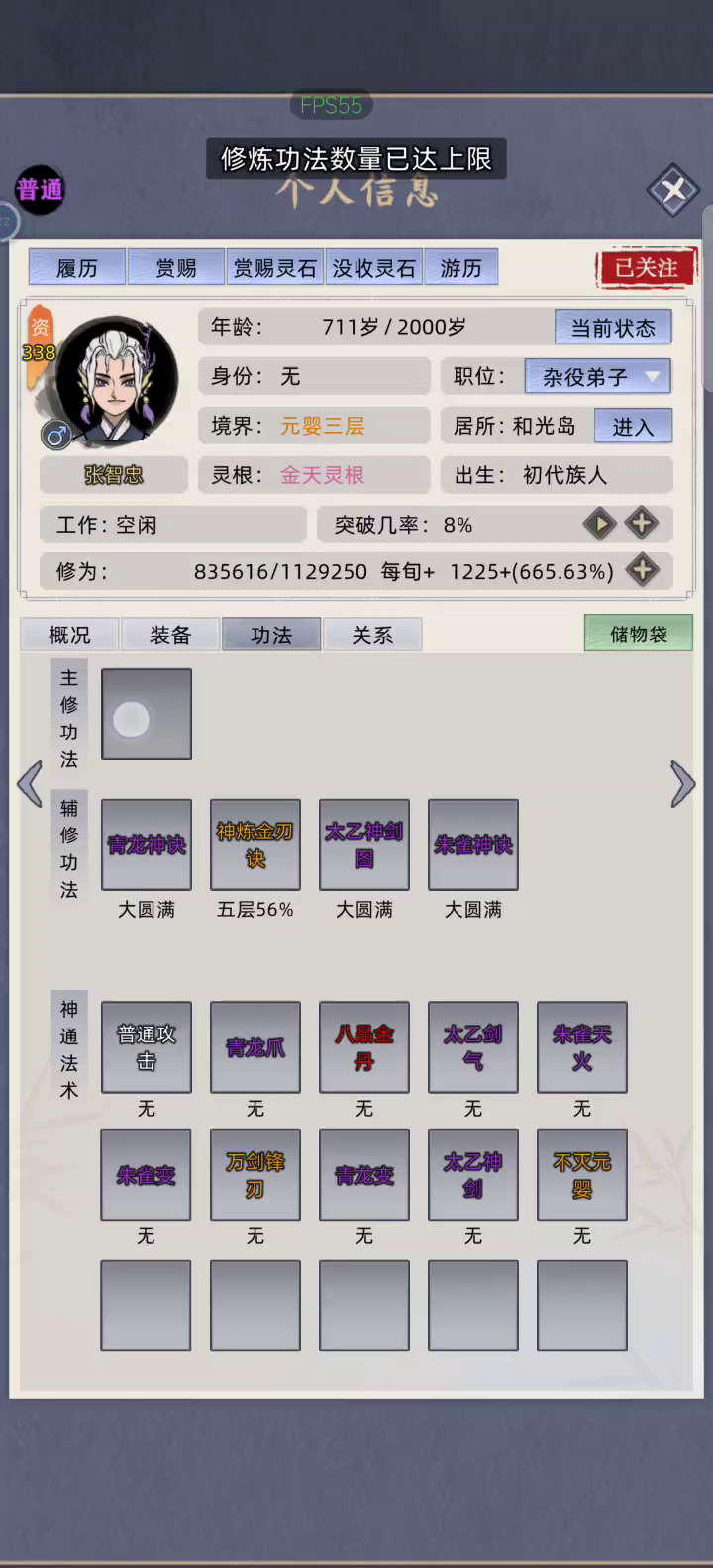713x1568 pixels.
Task: Select the 神炼金刃诀 skill slot
Action: (x=255, y=844)
